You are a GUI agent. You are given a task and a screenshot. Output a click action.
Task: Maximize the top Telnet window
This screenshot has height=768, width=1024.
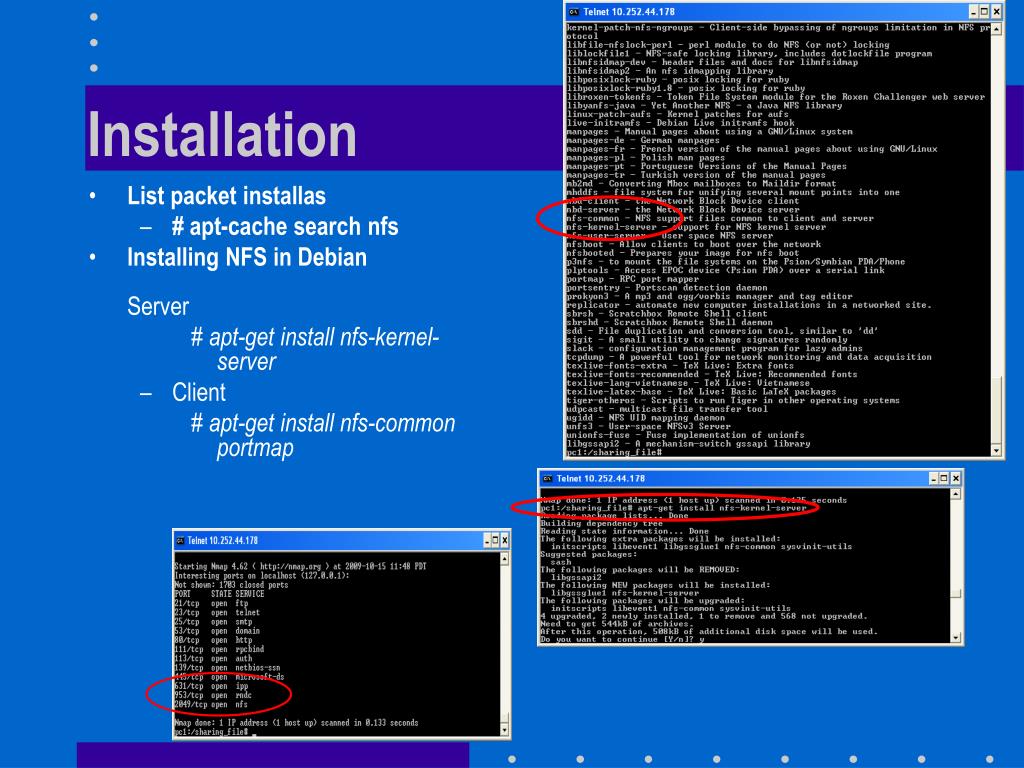tap(984, 12)
